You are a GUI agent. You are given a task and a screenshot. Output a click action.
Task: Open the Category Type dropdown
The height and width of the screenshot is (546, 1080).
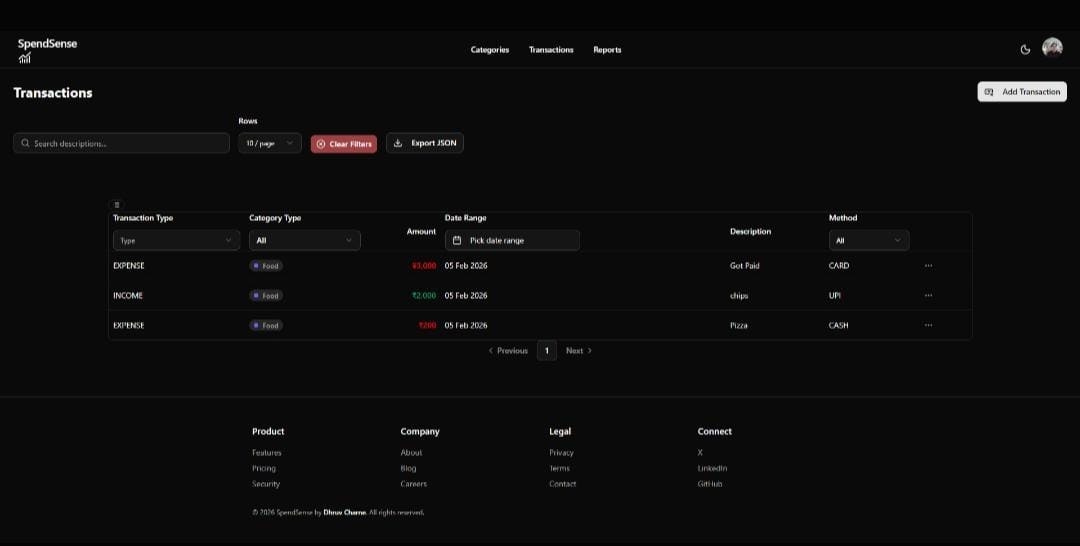pos(304,240)
